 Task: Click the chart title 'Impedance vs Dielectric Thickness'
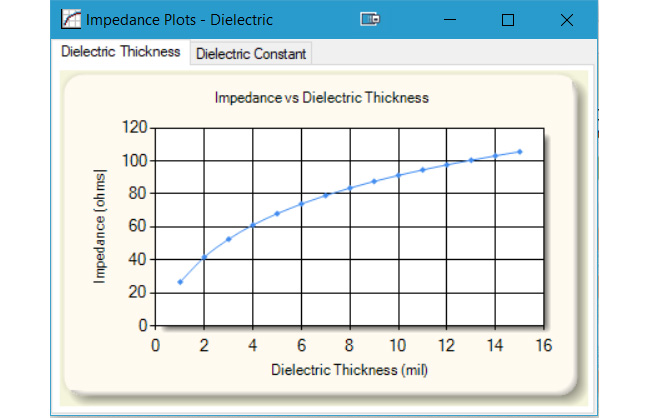[322, 98]
